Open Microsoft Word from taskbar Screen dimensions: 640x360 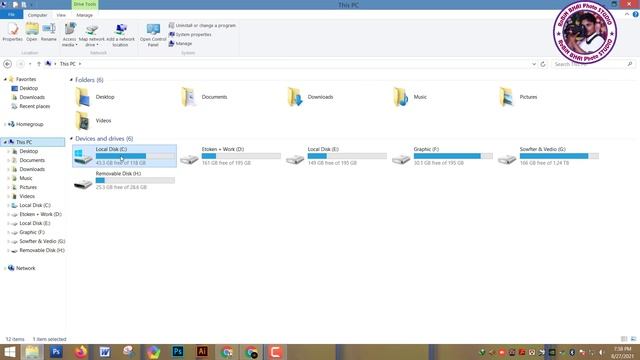click(x=105, y=352)
